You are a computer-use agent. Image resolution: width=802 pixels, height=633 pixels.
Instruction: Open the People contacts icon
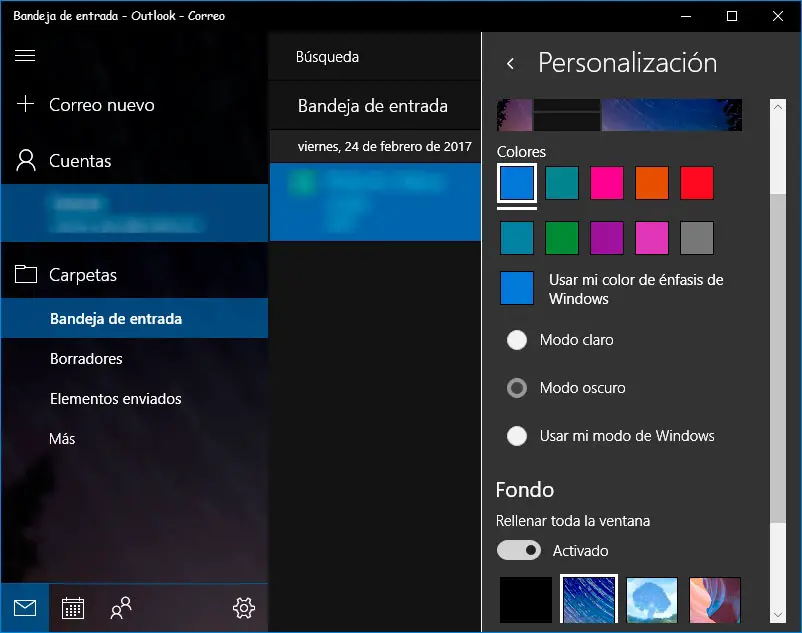[121, 608]
